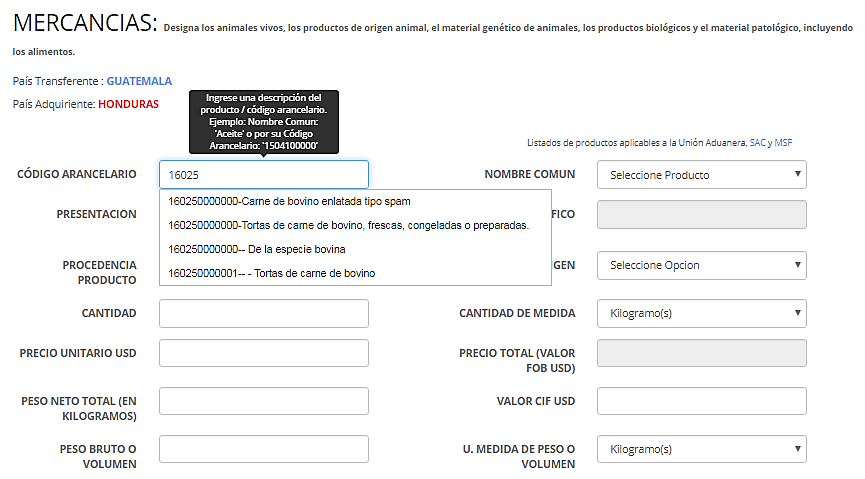Open the MSF product list link
865x479 pixels.
(x=783, y=143)
